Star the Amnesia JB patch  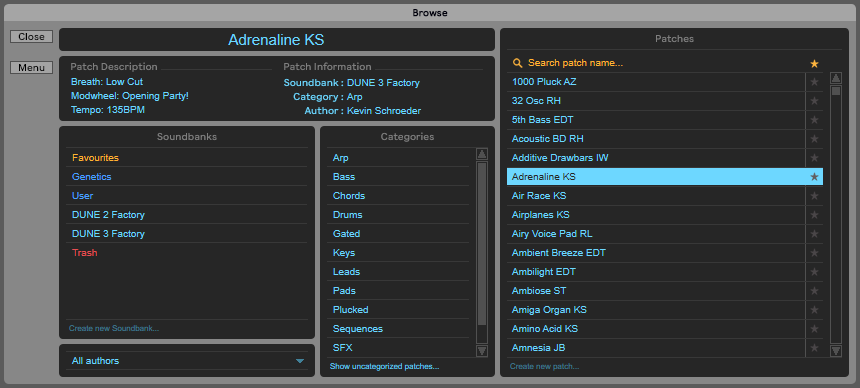(x=814, y=348)
